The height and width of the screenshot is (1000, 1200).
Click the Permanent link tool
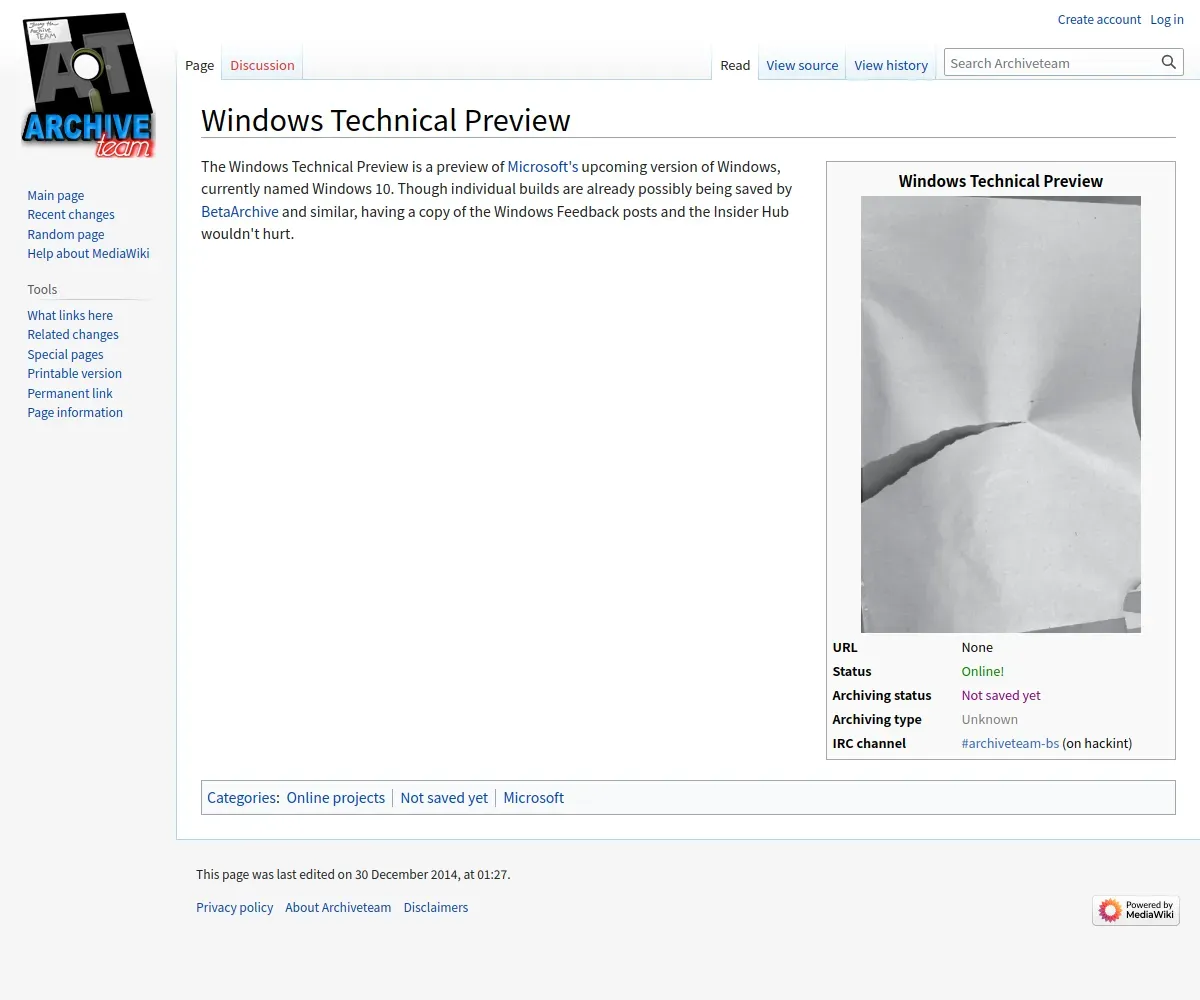[70, 393]
